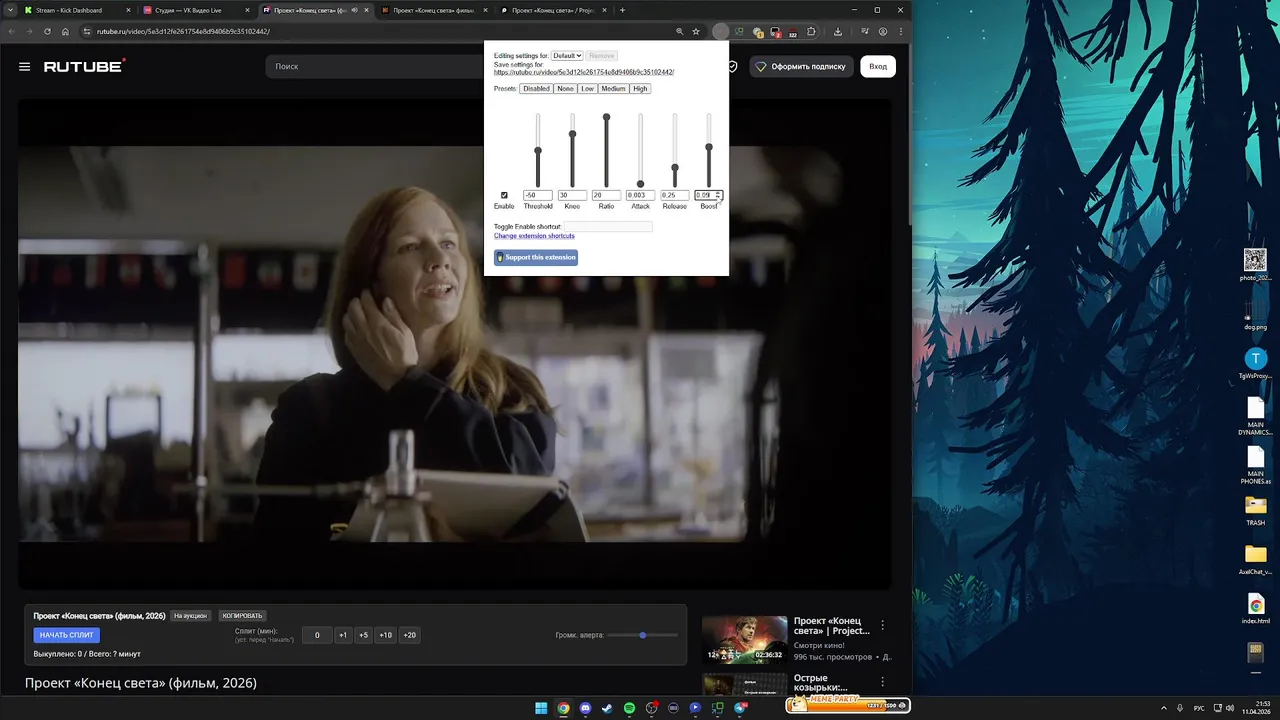Open the tab search dropdown arrow
The width and height of the screenshot is (1280, 720).
point(10,10)
